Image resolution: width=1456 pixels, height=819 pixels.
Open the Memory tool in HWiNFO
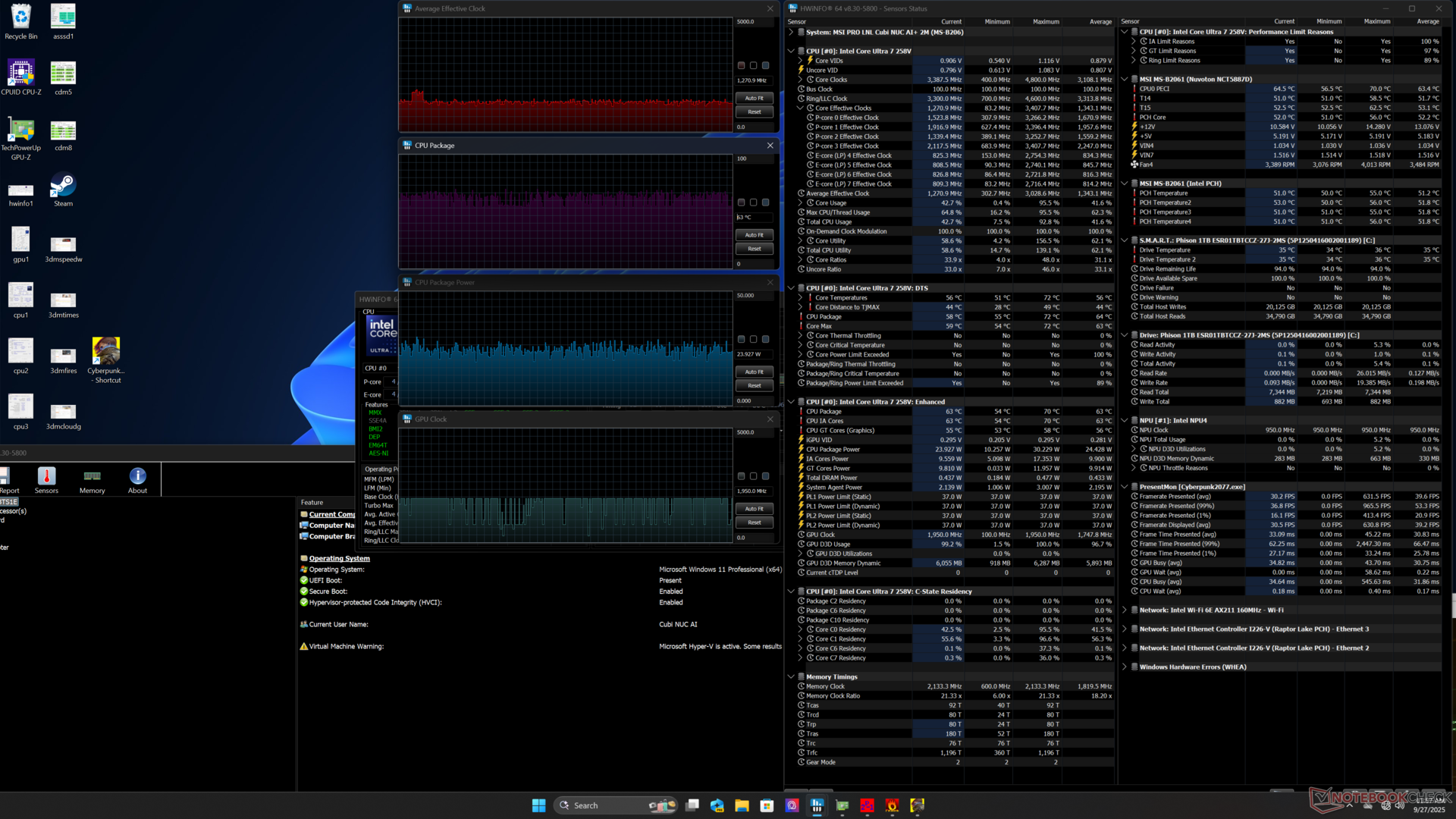pos(92,479)
